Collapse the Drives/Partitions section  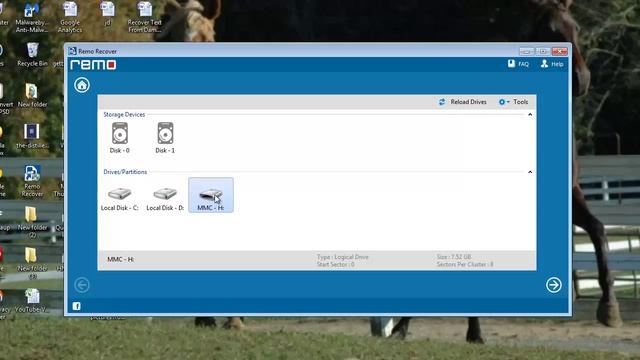pos(530,172)
